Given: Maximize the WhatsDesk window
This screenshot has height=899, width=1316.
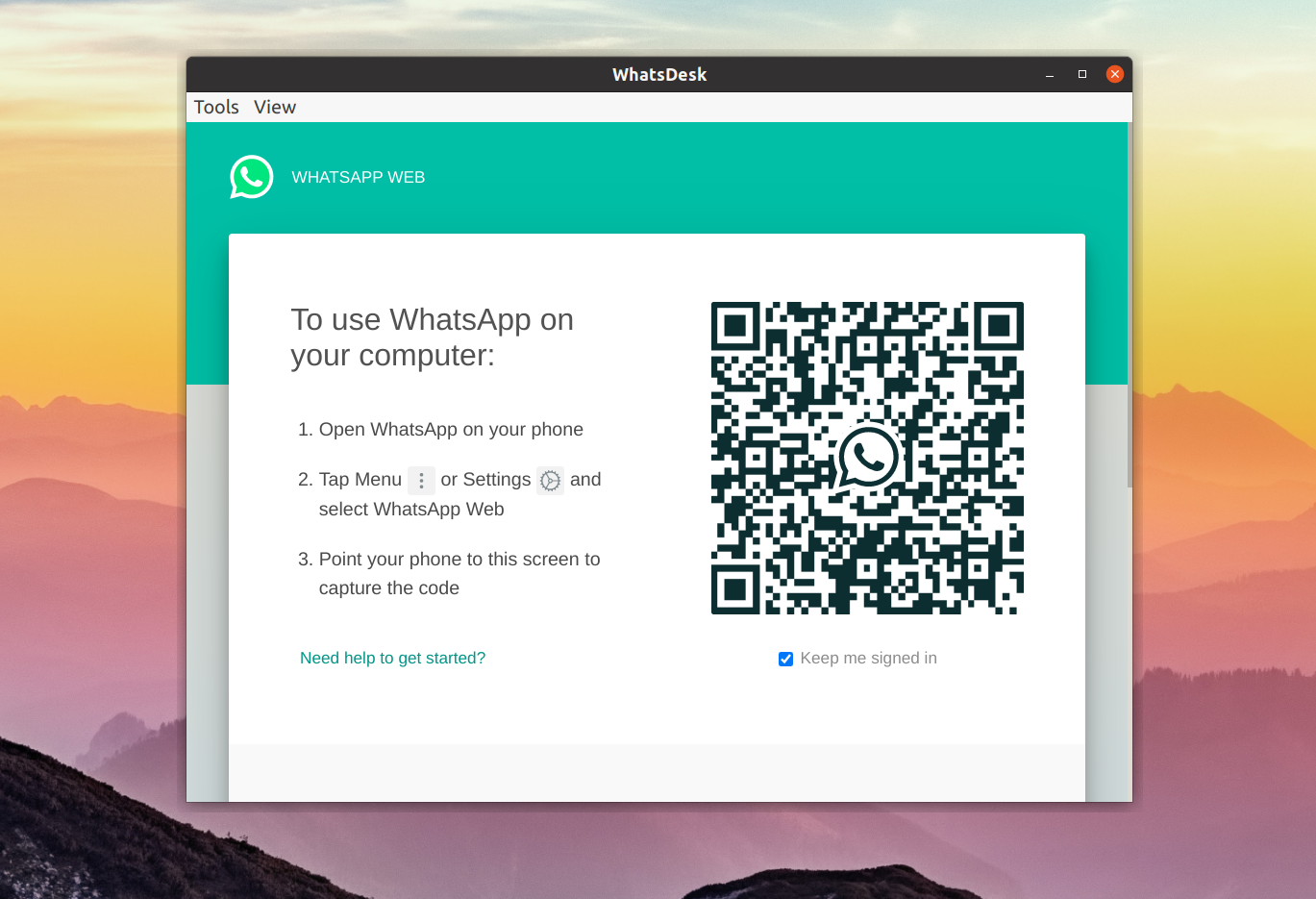Looking at the screenshot, I should [1082, 74].
